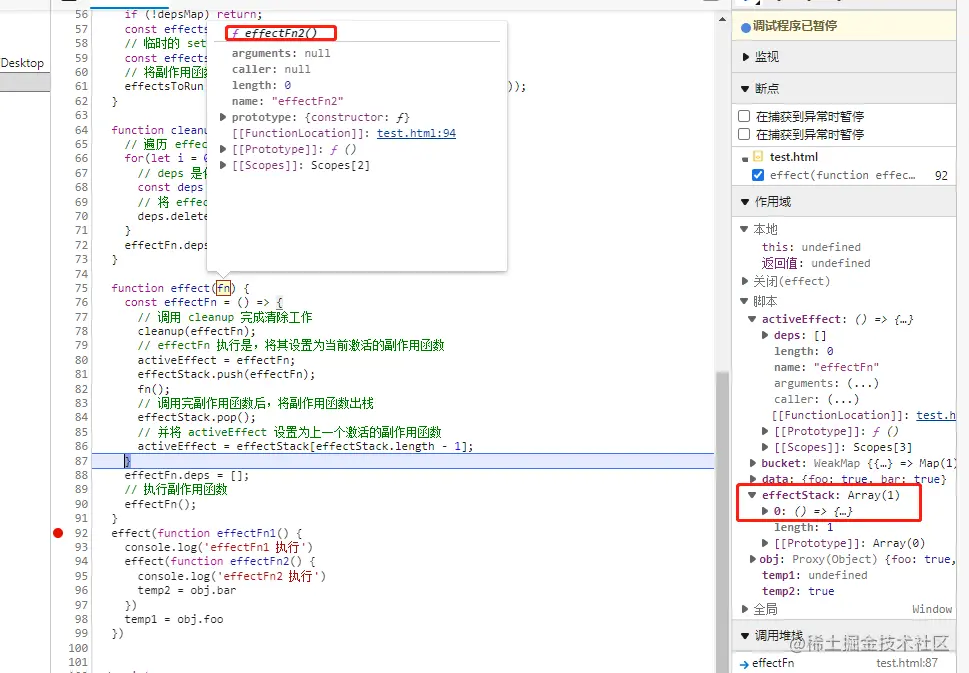Click the Desktop item in the left sidebar
This screenshot has width=969, height=673.
(x=22, y=62)
